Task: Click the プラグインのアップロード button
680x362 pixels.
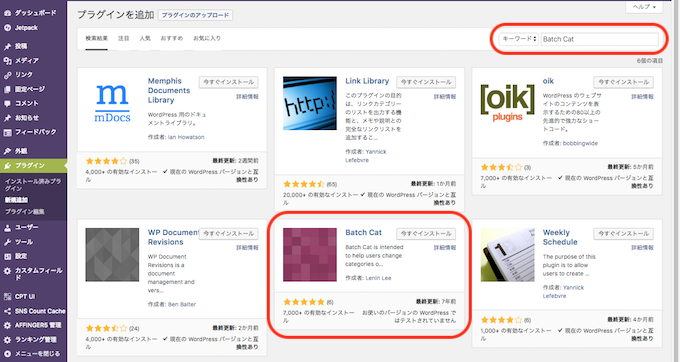Action: pyautogui.click(x=195, y=15)
